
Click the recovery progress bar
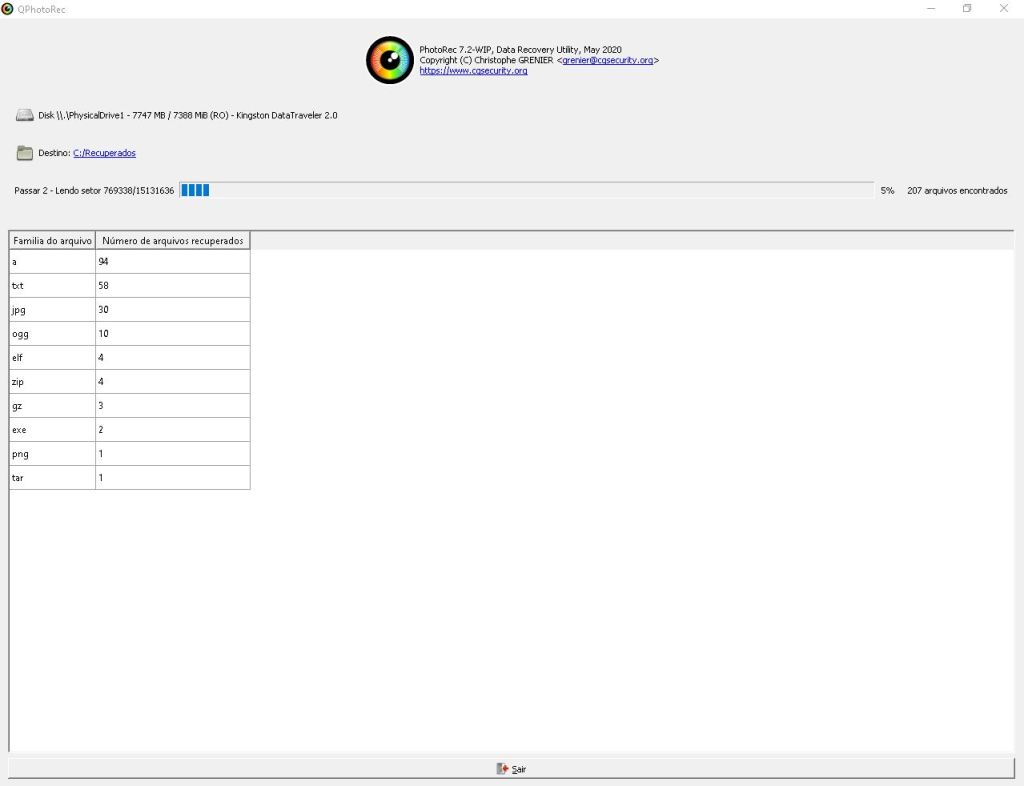coord(526,190)
